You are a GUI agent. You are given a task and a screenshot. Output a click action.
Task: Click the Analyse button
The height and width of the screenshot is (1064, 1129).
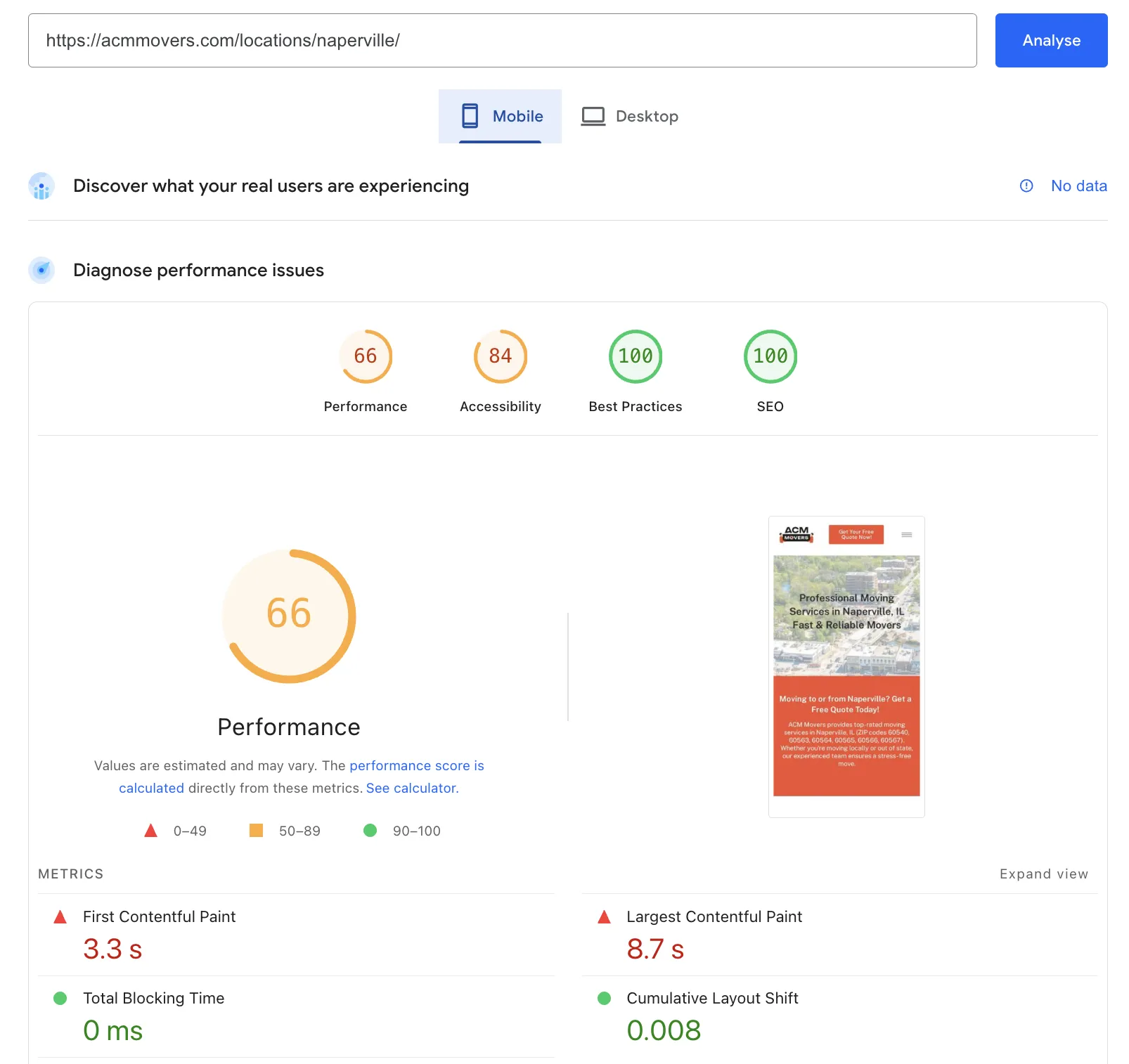[x=1051, y=40]
